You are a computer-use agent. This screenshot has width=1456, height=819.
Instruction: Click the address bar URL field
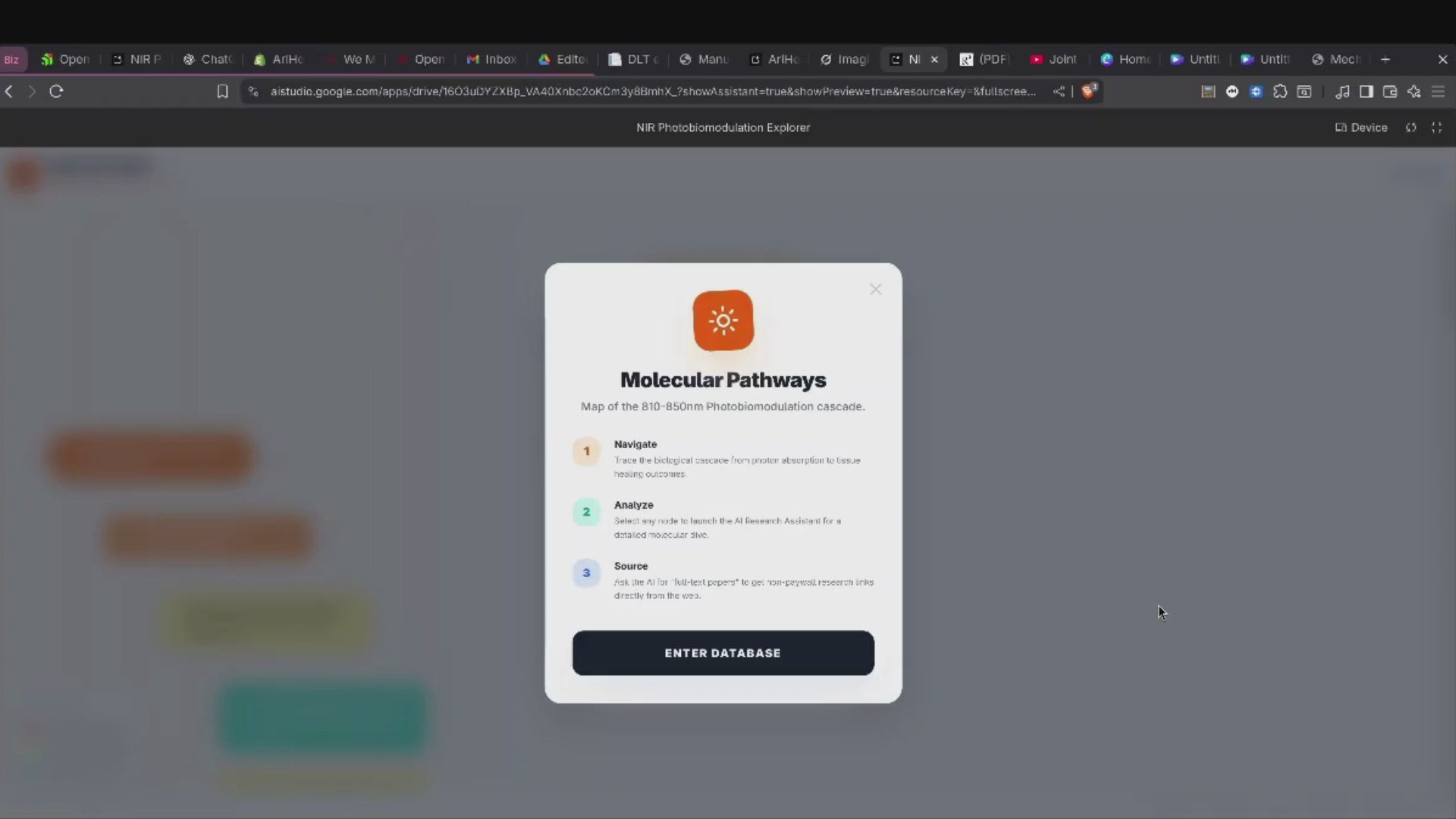coord(652,91)
